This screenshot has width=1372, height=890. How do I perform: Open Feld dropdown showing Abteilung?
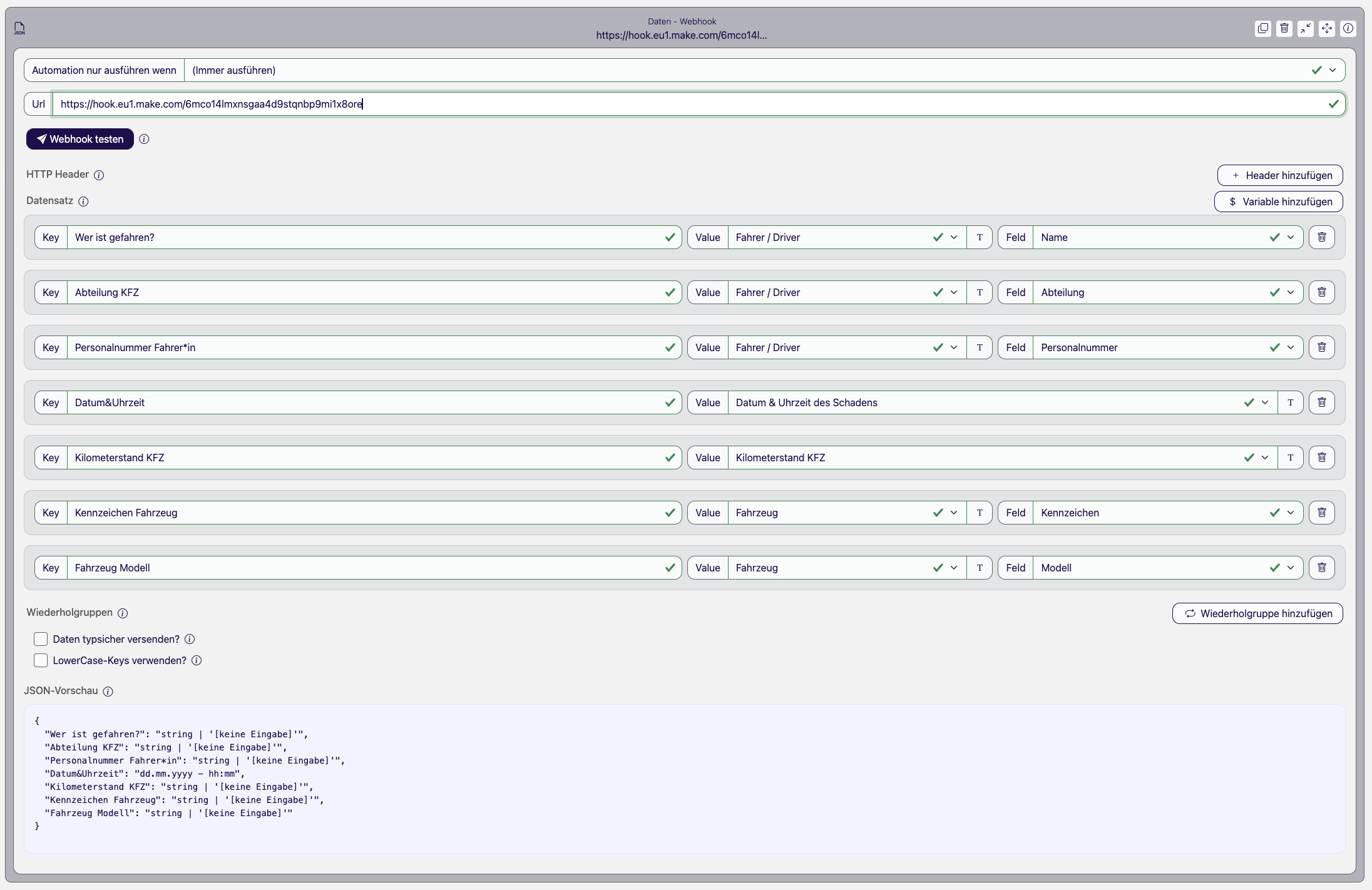tap(1168, 292)
